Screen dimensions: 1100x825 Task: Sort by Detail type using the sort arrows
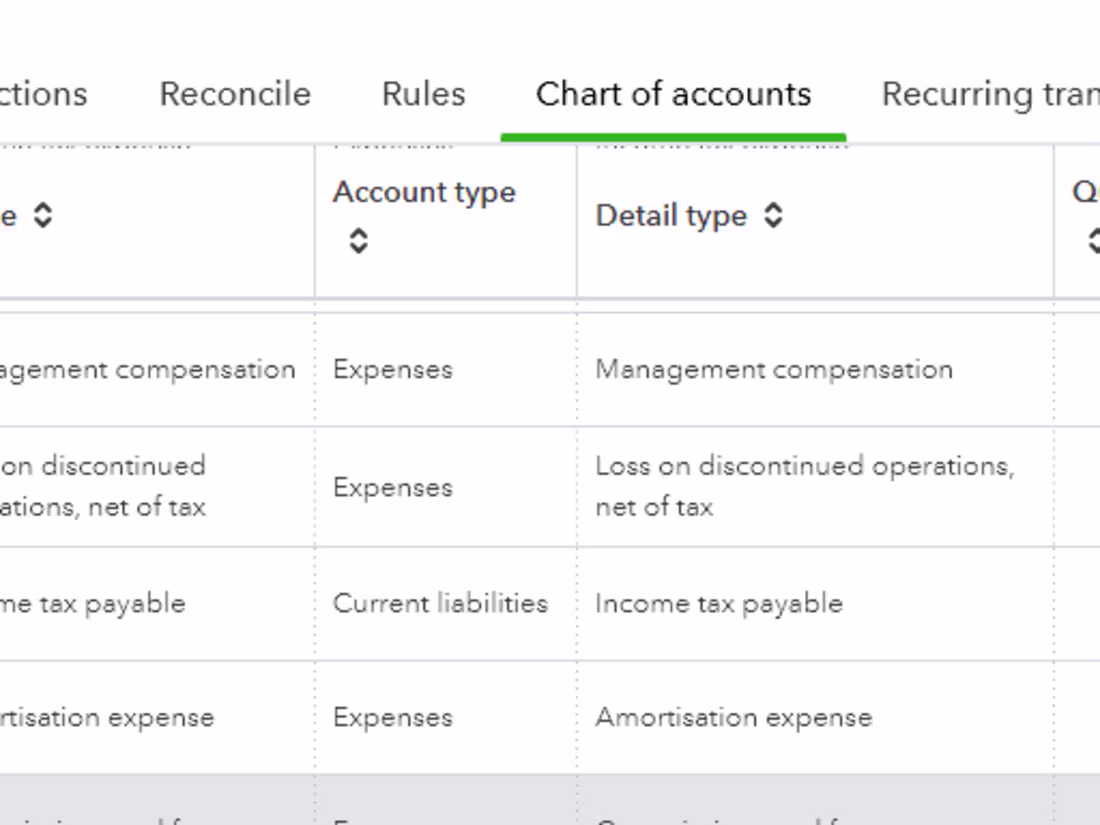(x=772, y=215)
